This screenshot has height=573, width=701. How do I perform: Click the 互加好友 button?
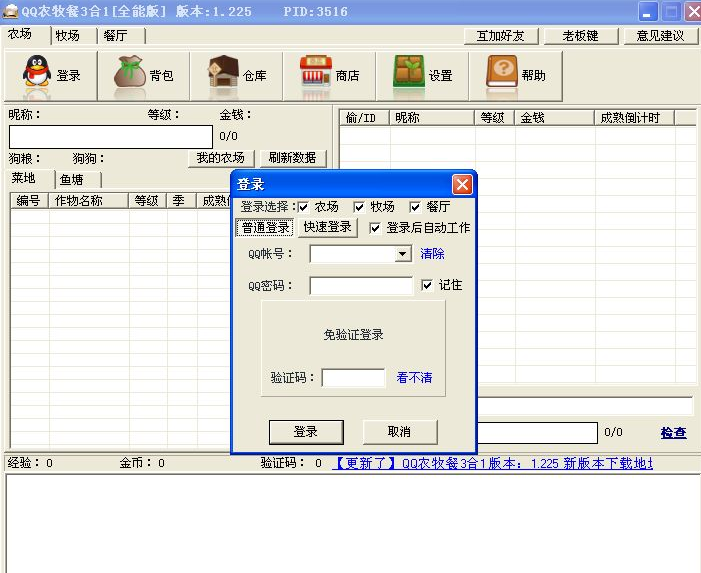(501, 36)
